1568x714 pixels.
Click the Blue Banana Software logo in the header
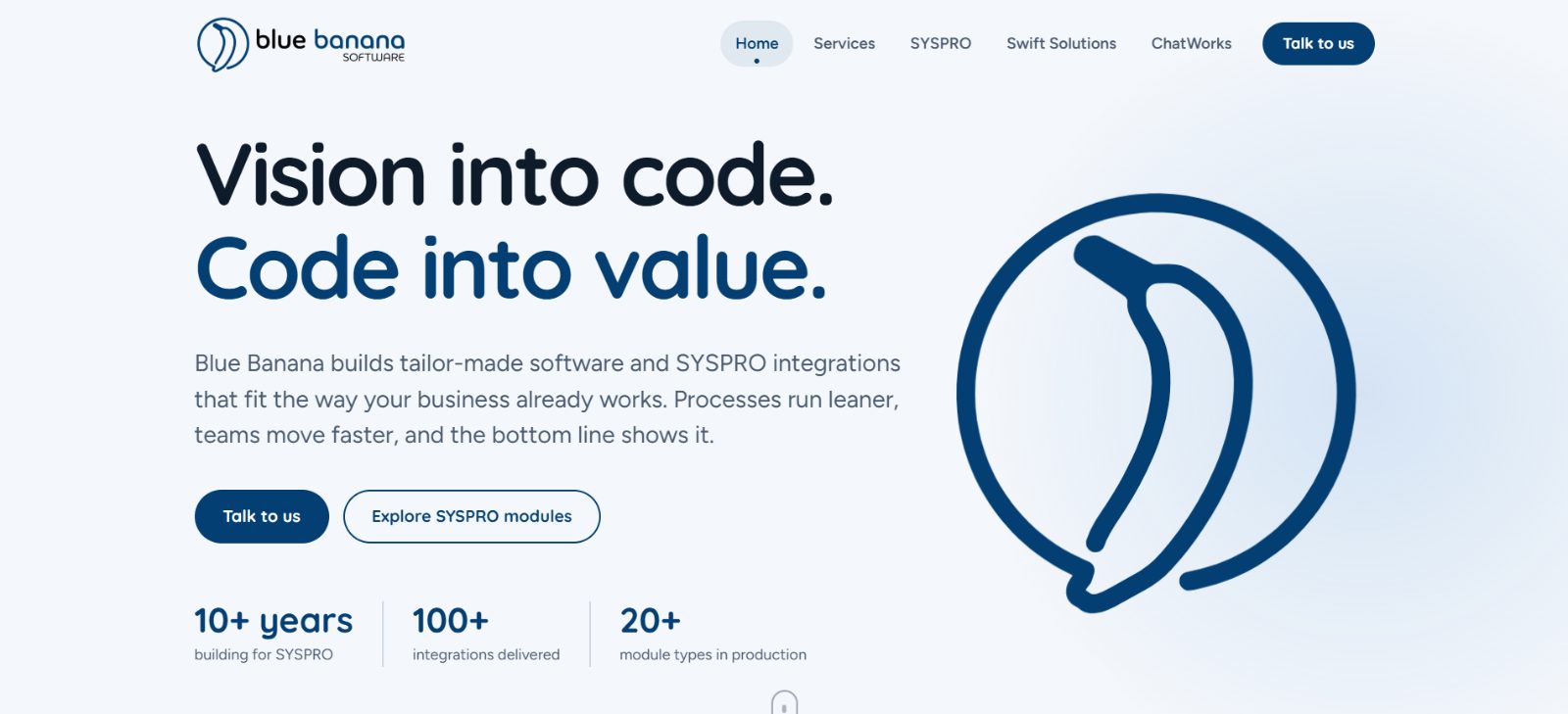pos(301,44)
